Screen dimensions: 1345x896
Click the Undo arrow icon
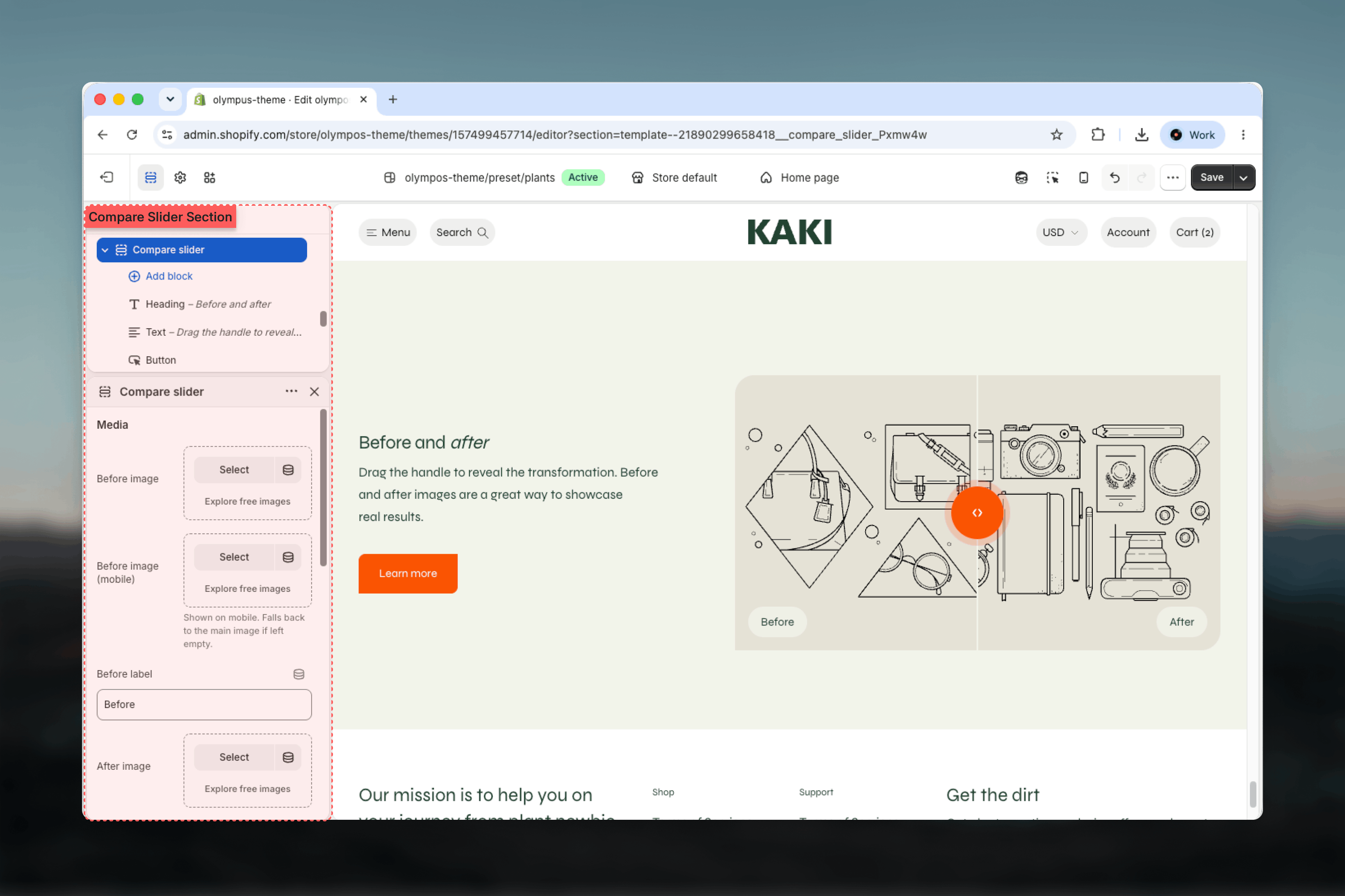(1114, 178)
